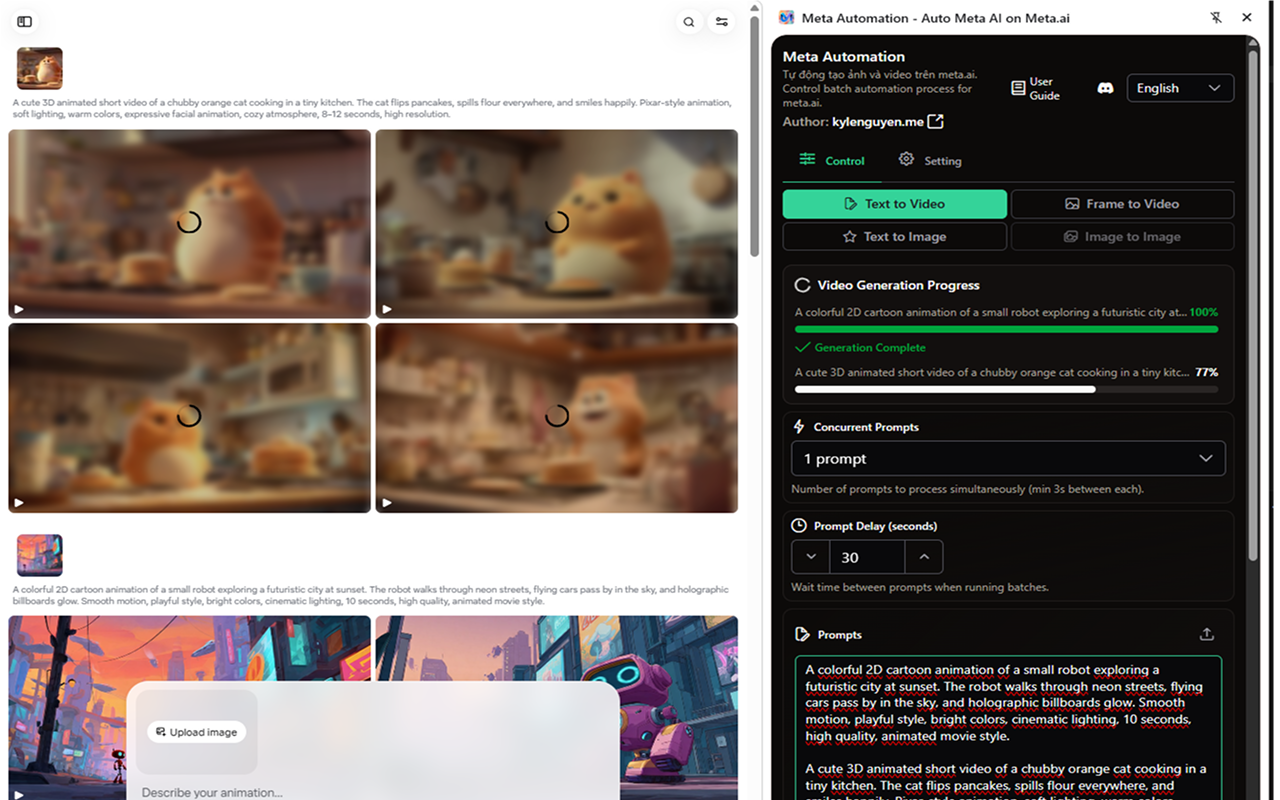Screen dimensions: 1280x800
Task: Click the cat video progress bar at 77%
Action: [1006, 389]
